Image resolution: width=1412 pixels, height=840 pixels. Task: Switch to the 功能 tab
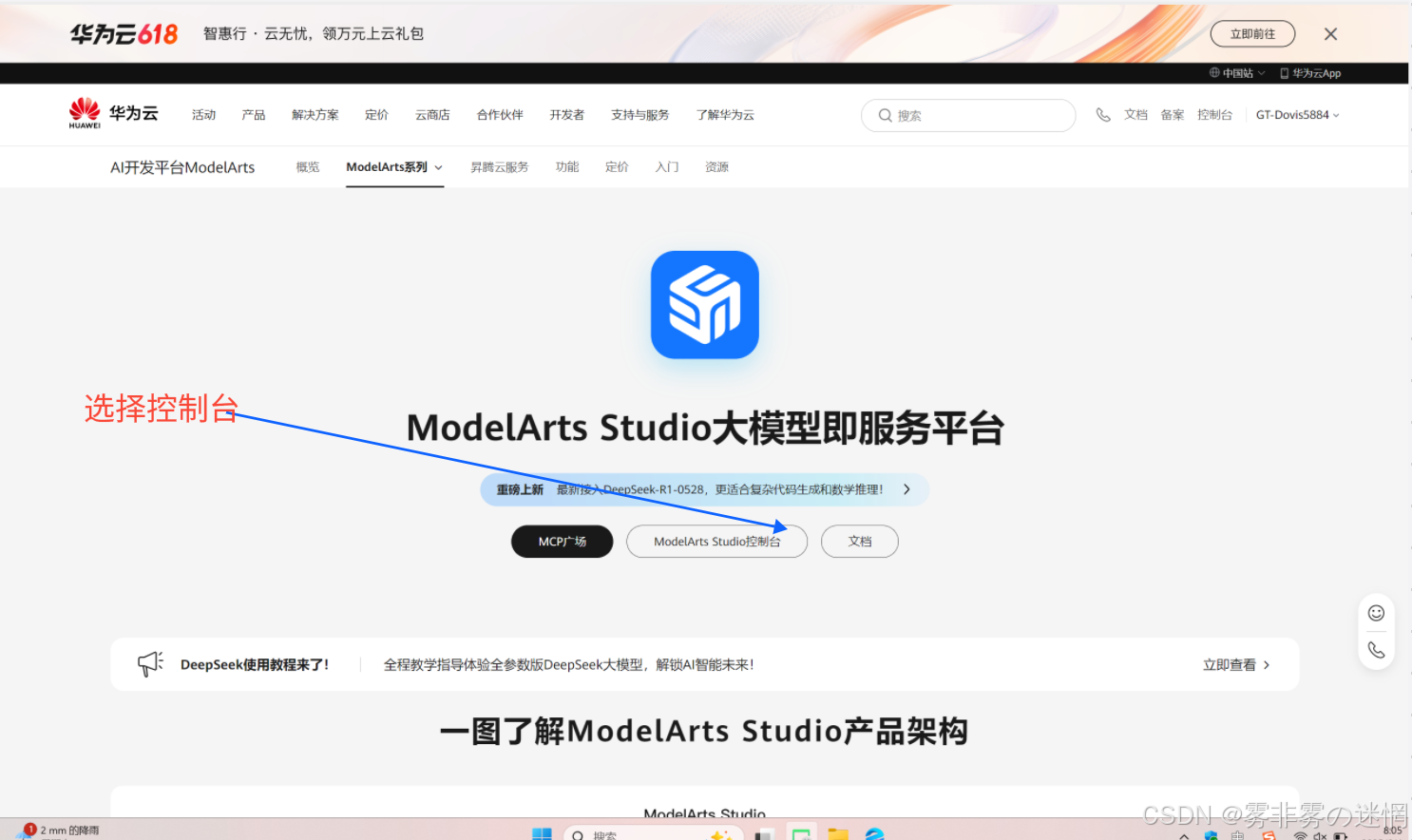pos(566,167)
